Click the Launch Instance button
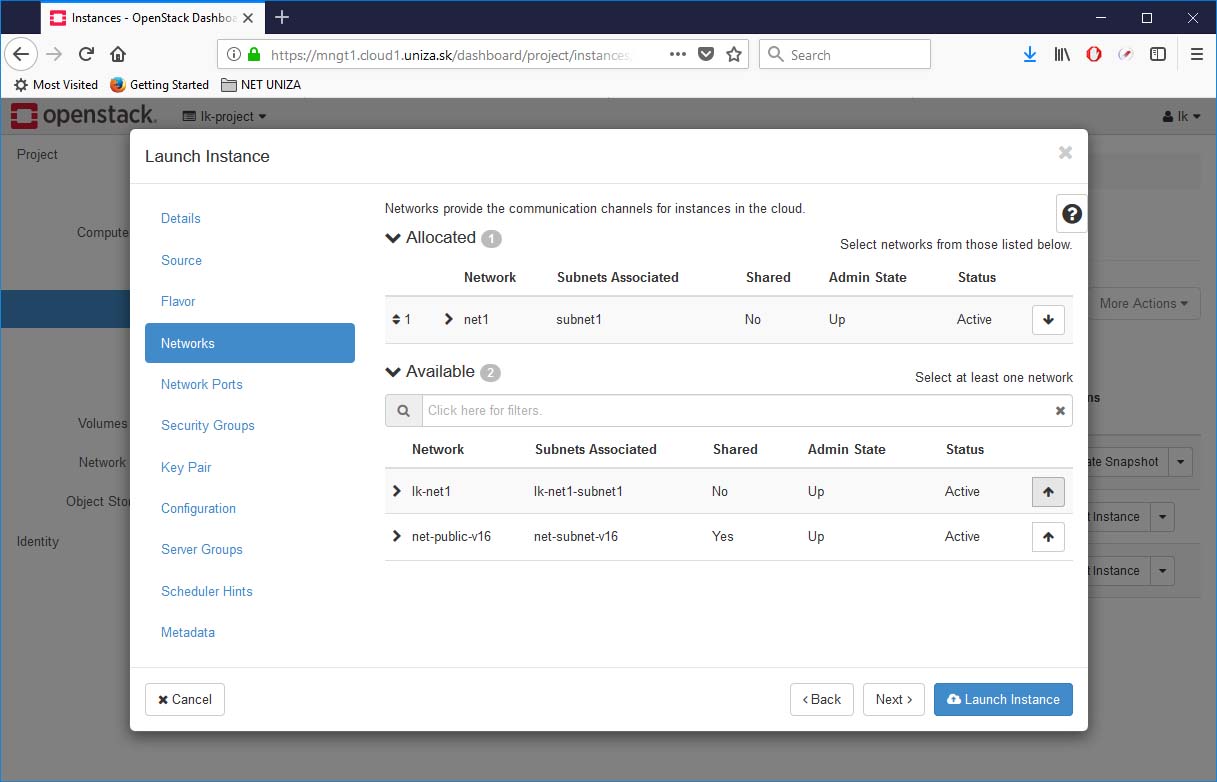The height and width of the screenshot is (782, 1217). [1003, 699]
